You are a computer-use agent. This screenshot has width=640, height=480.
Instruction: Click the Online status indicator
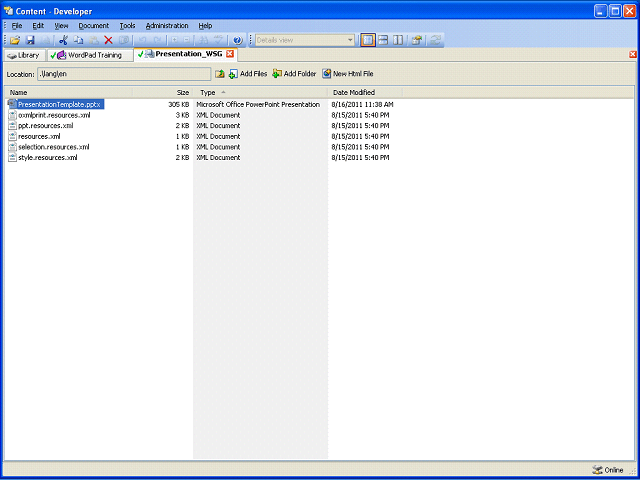pos(608,470)
